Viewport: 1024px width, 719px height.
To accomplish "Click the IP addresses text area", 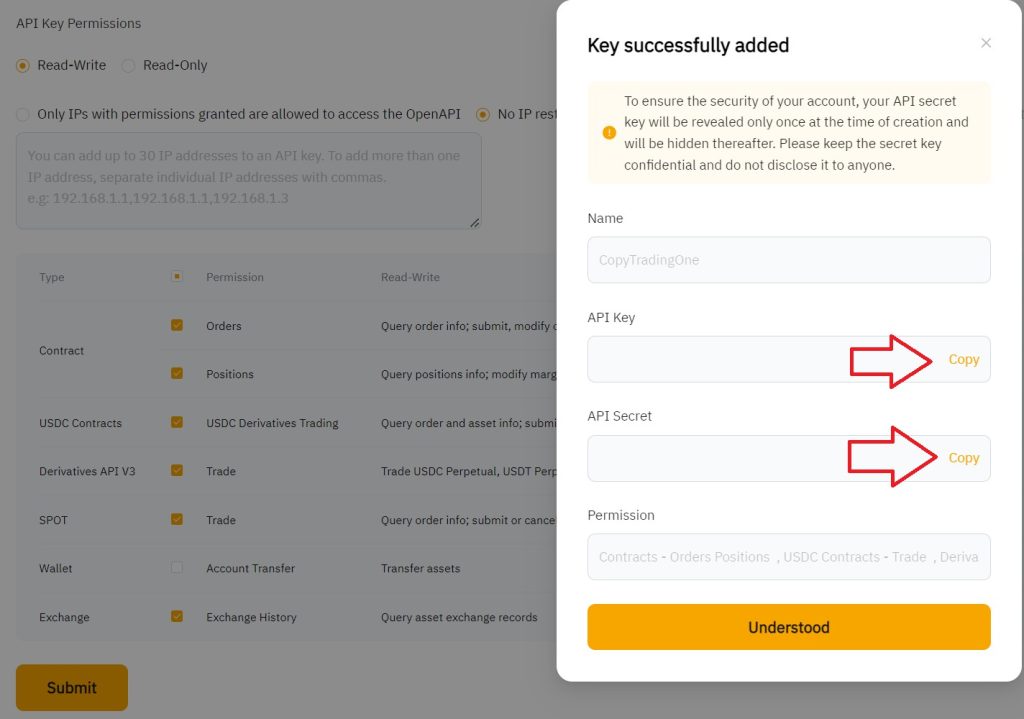I will pos(248,180).
